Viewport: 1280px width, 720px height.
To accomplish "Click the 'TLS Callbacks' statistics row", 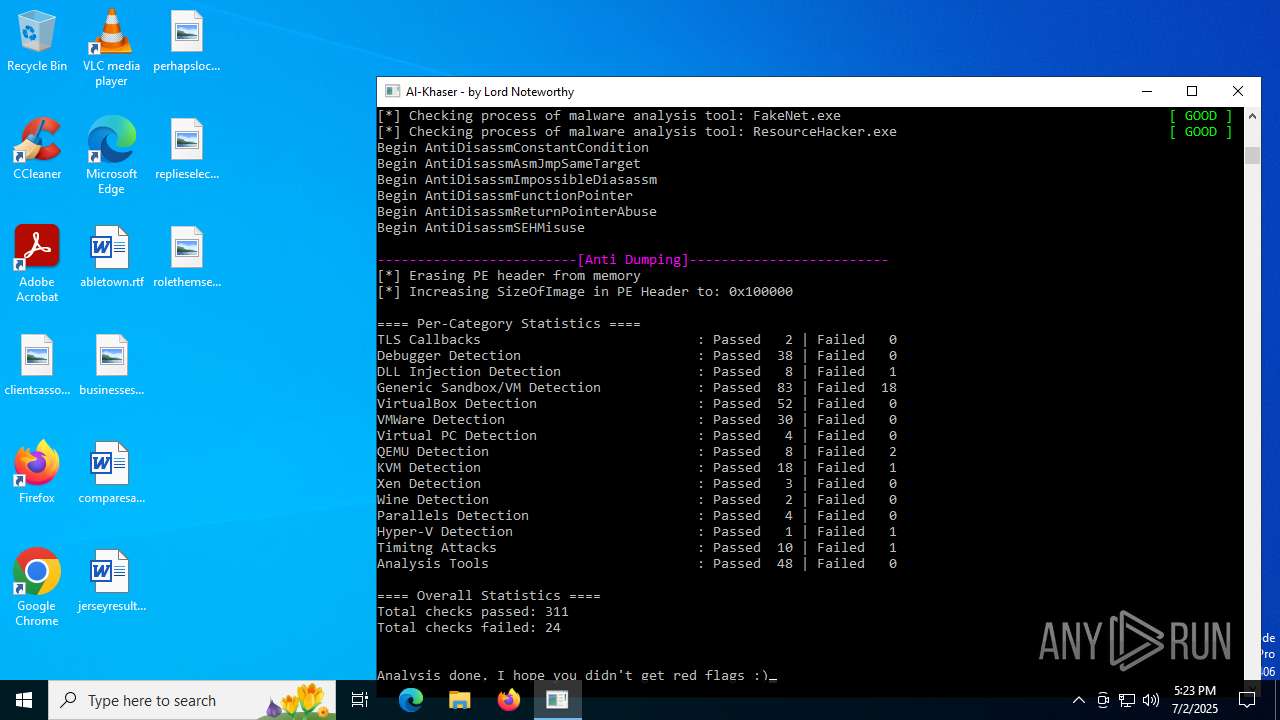I will pyautogui.click(x=637, y=340).
